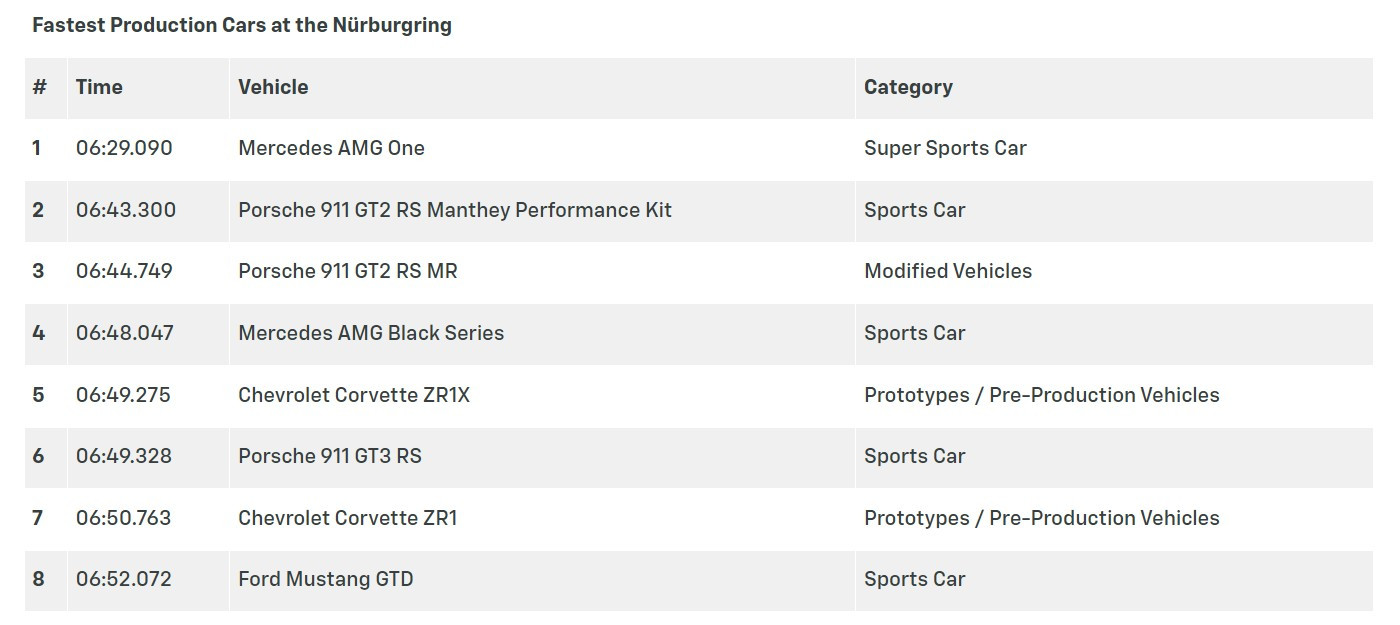The width and height of the screenshot is (1400, 625).
Task: Click Porsche 911 GT2 RS Manthey Performance Kit
Action: pyautogui.click(x=455, y=210)
